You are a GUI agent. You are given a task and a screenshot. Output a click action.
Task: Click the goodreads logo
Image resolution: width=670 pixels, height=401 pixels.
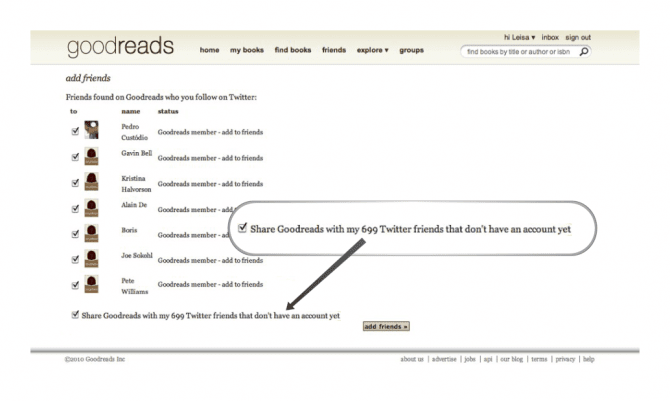pyautogui.click(x=120, y=47)
